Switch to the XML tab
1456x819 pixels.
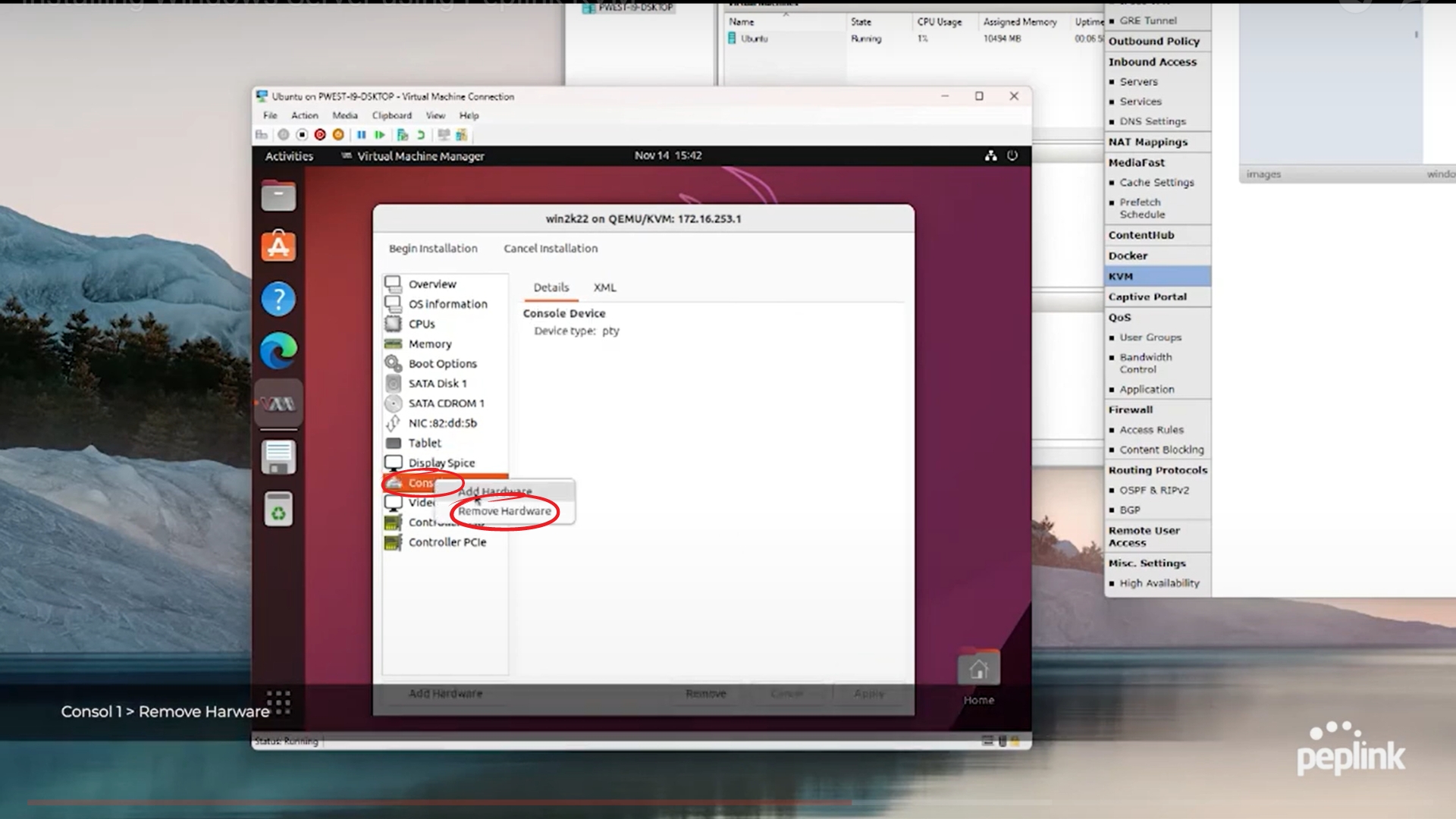pyautogui.click(x=604, y=287)
